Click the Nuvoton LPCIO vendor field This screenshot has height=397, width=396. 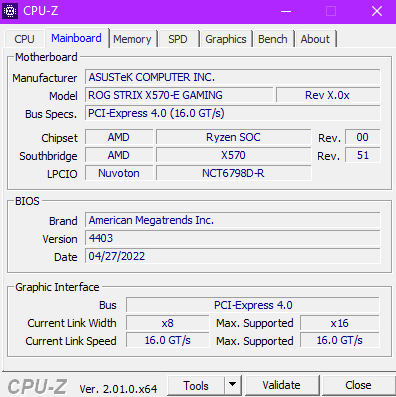click(x=119, y=173)
